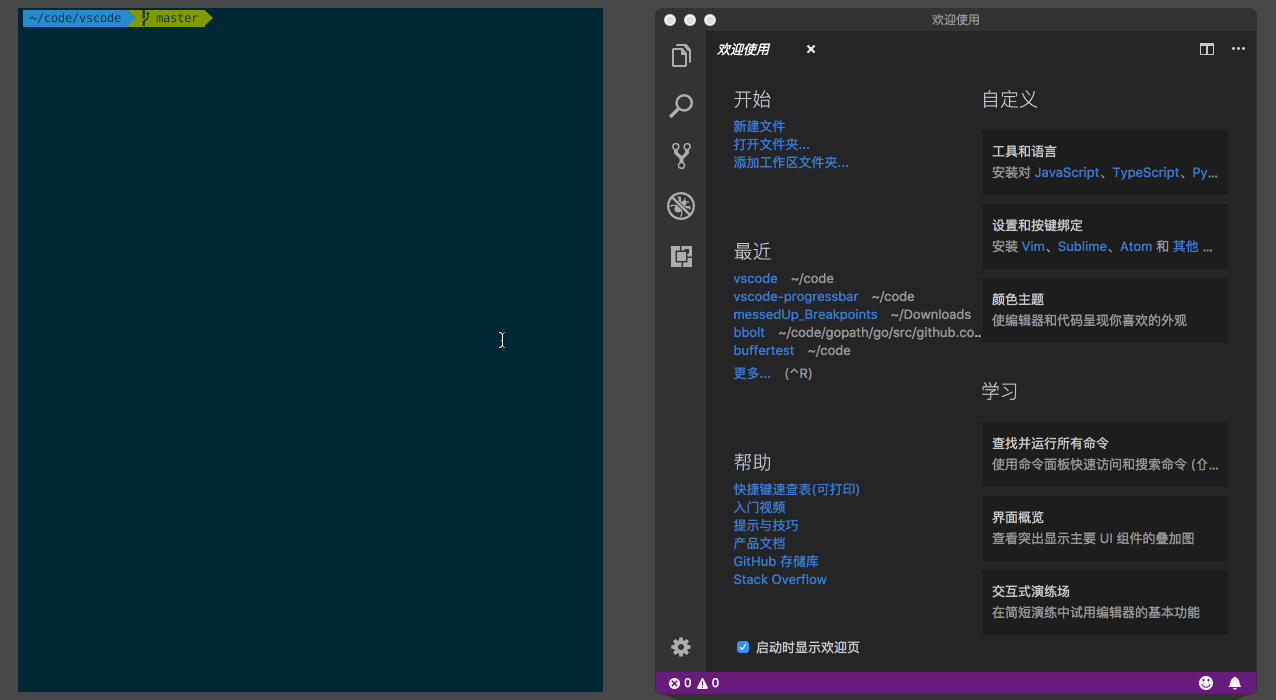Select the 欢迎使用 editor tab

tap(744, 49)
